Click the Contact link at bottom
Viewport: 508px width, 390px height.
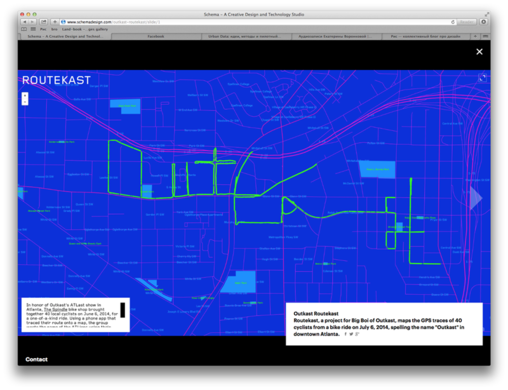click(x=36, y=359)
